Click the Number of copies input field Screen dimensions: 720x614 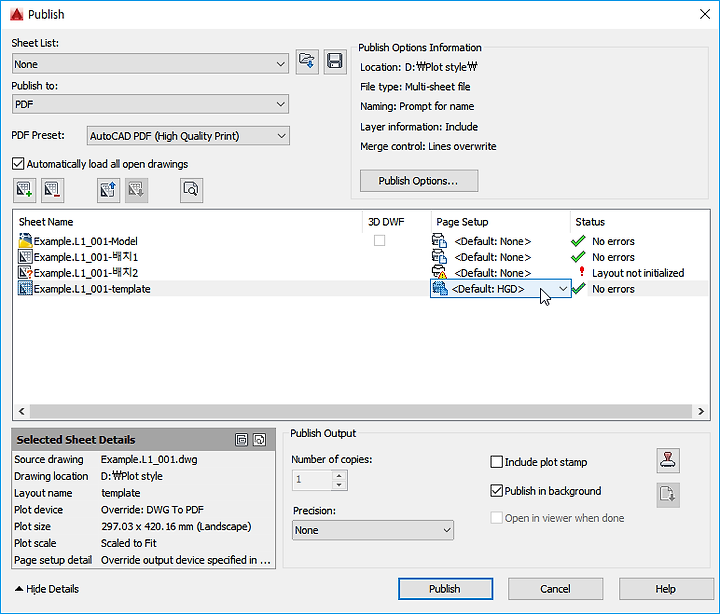pyautogui.click(x=312, y=480)
